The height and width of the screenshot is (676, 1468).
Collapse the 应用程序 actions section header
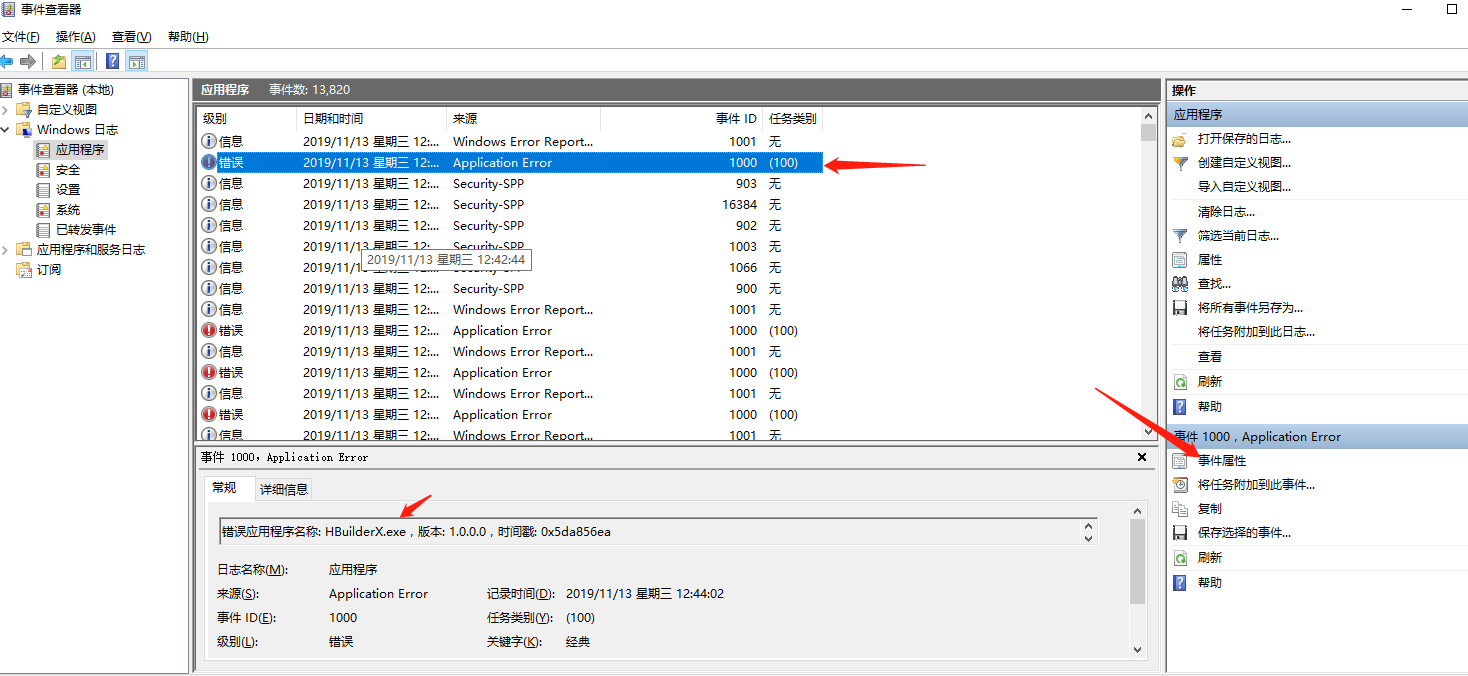1317,115
